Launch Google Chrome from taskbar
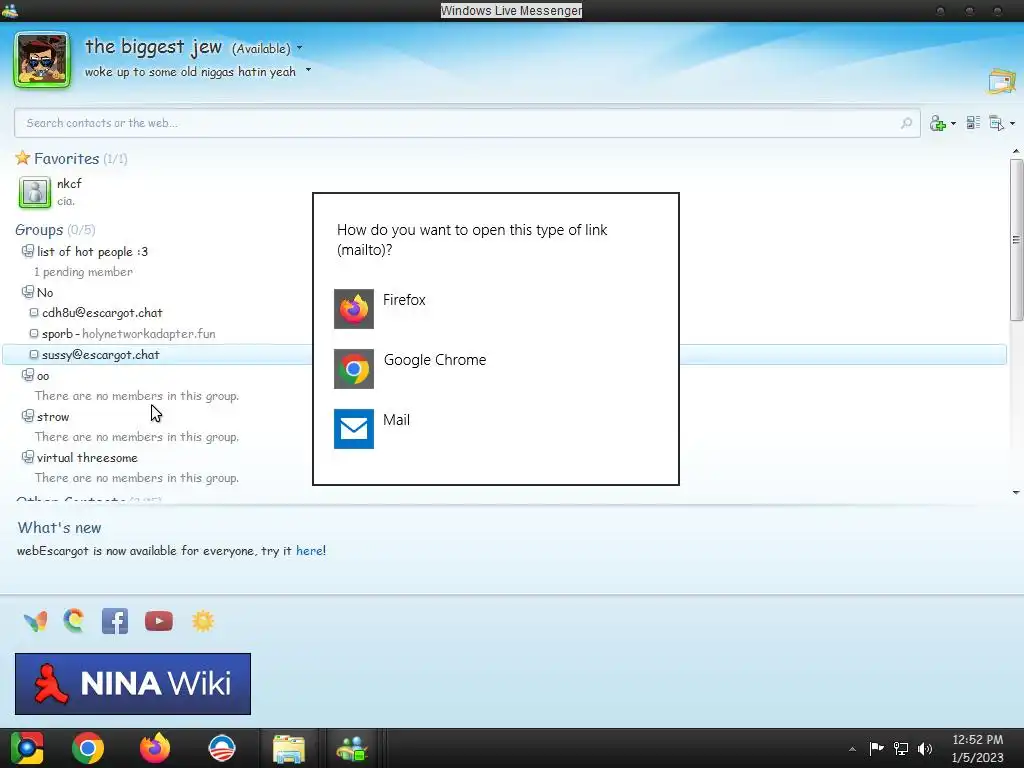The height and width of the screenshot is (768, 1024). pos(88,748)
